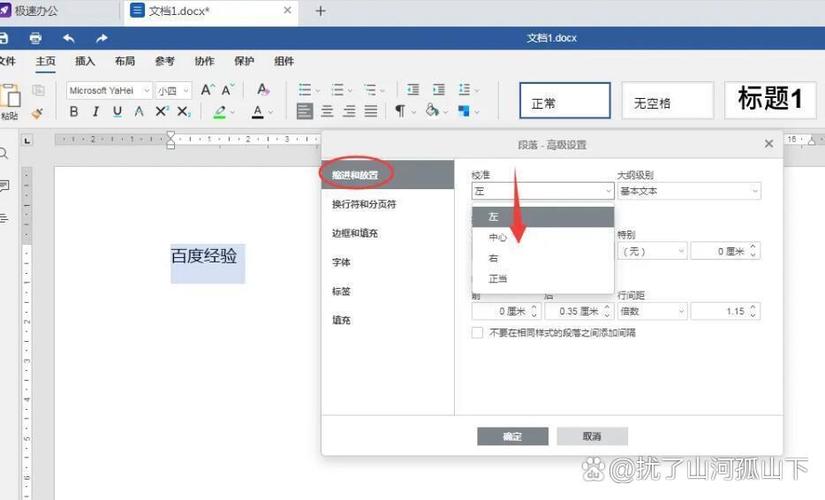The image size is (825, 500).
Task: Toggle Superscript formatting
Action: [162, 112]
